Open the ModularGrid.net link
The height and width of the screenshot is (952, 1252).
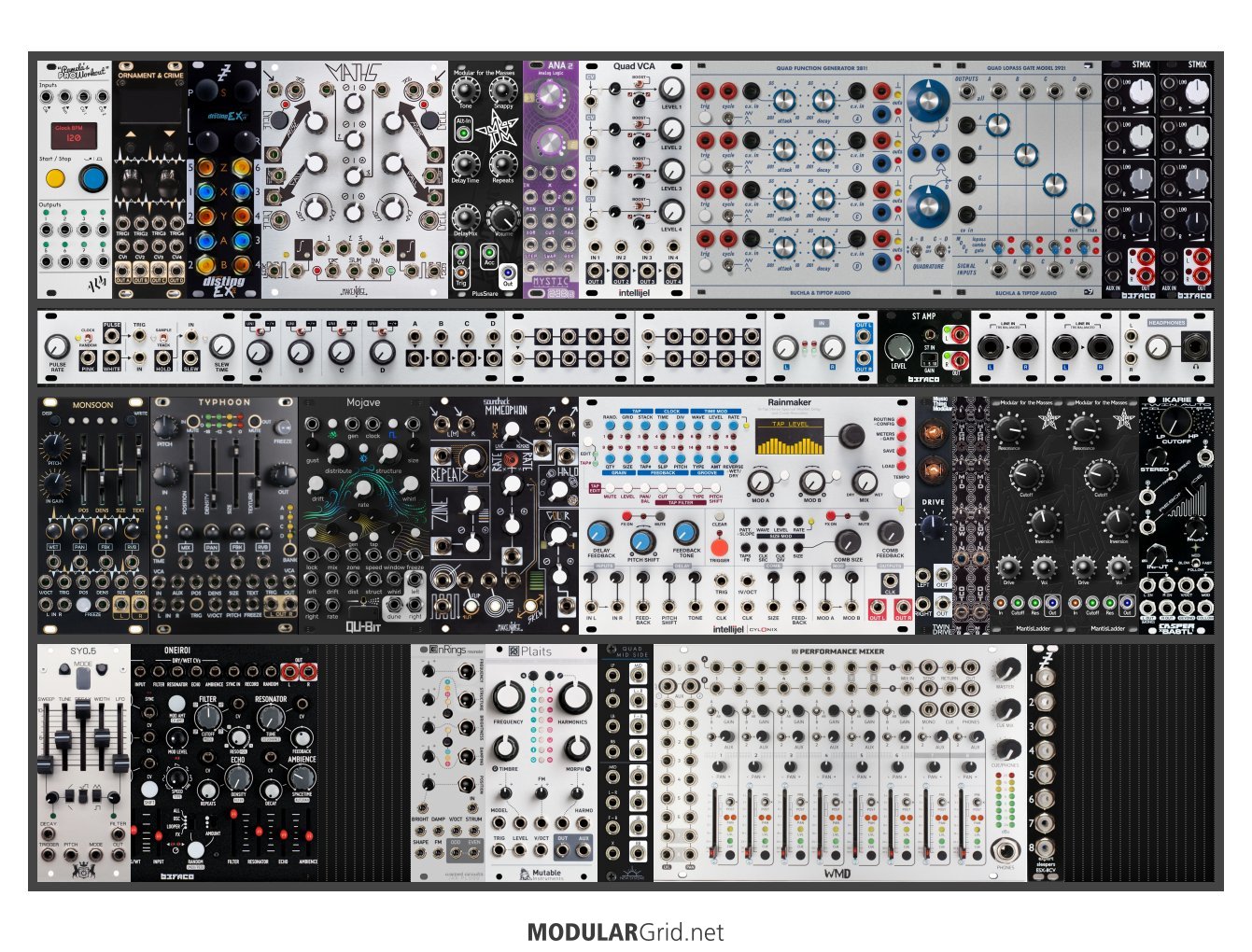(625, 931)
